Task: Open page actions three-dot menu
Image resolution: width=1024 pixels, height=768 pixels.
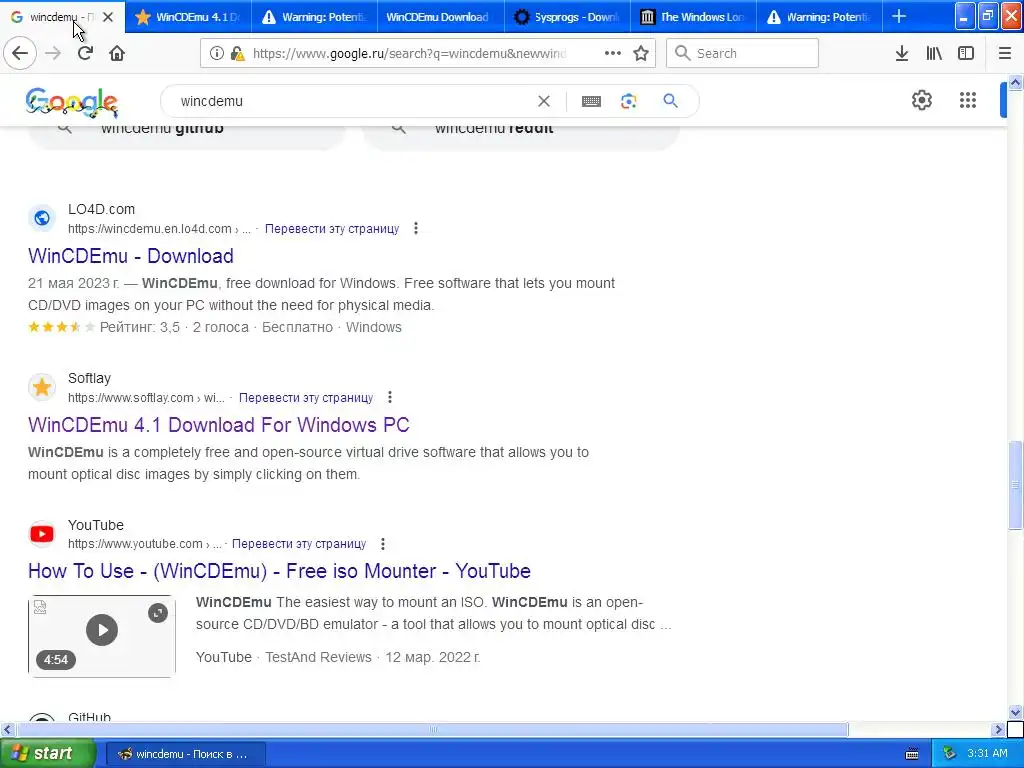Action: (613, 53)
